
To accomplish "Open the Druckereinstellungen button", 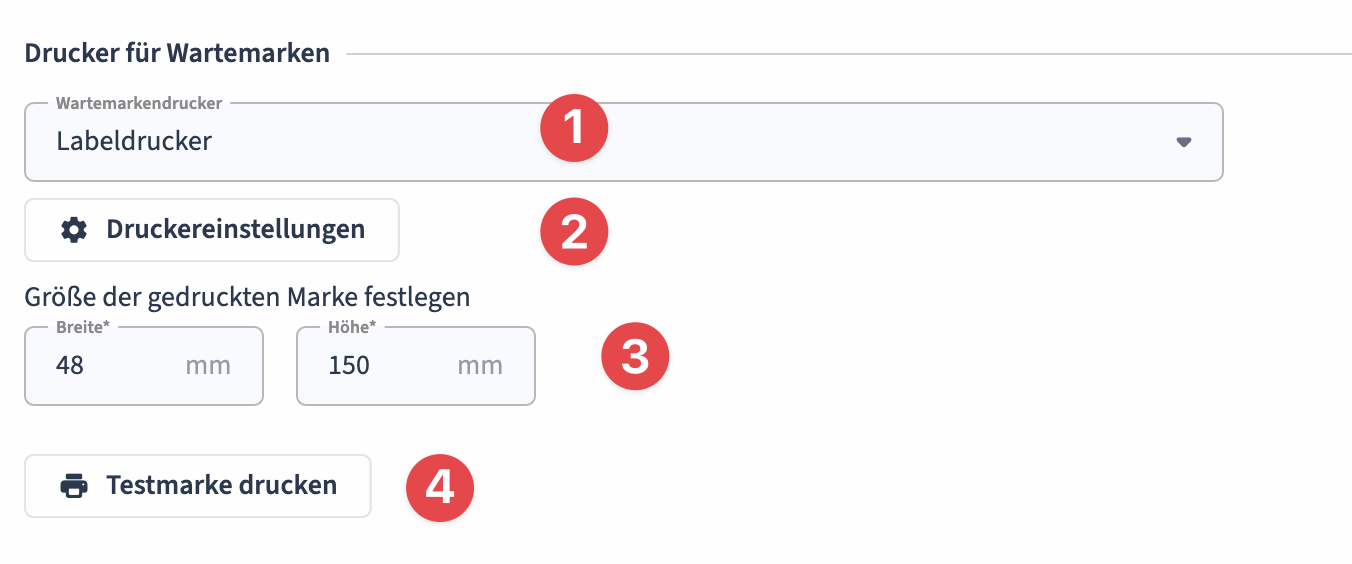I will click(x=212, y=230).
